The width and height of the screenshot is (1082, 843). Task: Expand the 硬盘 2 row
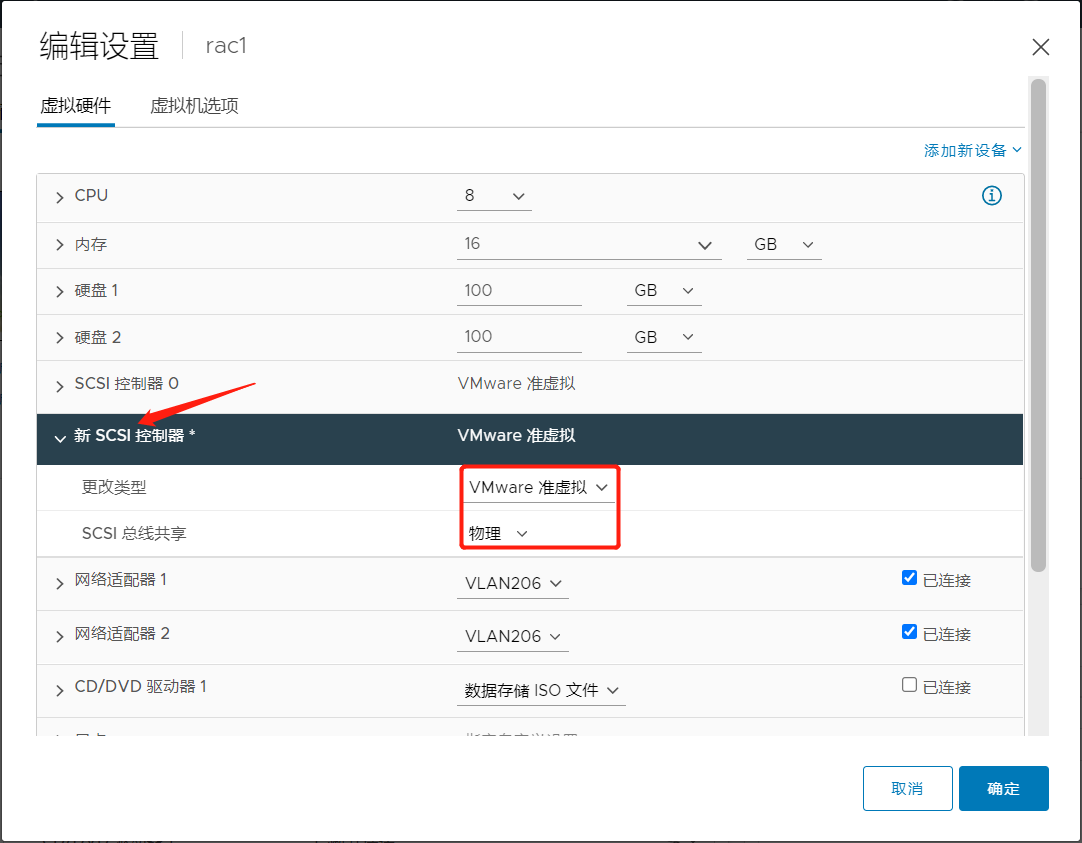point(60,338)
